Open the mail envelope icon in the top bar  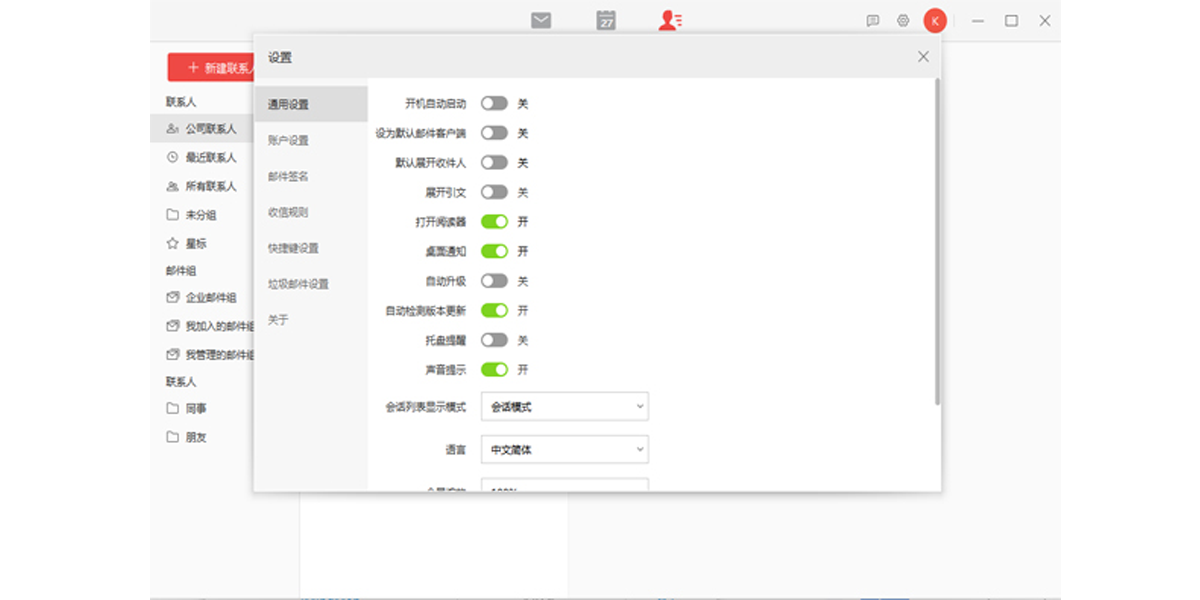click(x=541, y=19)
